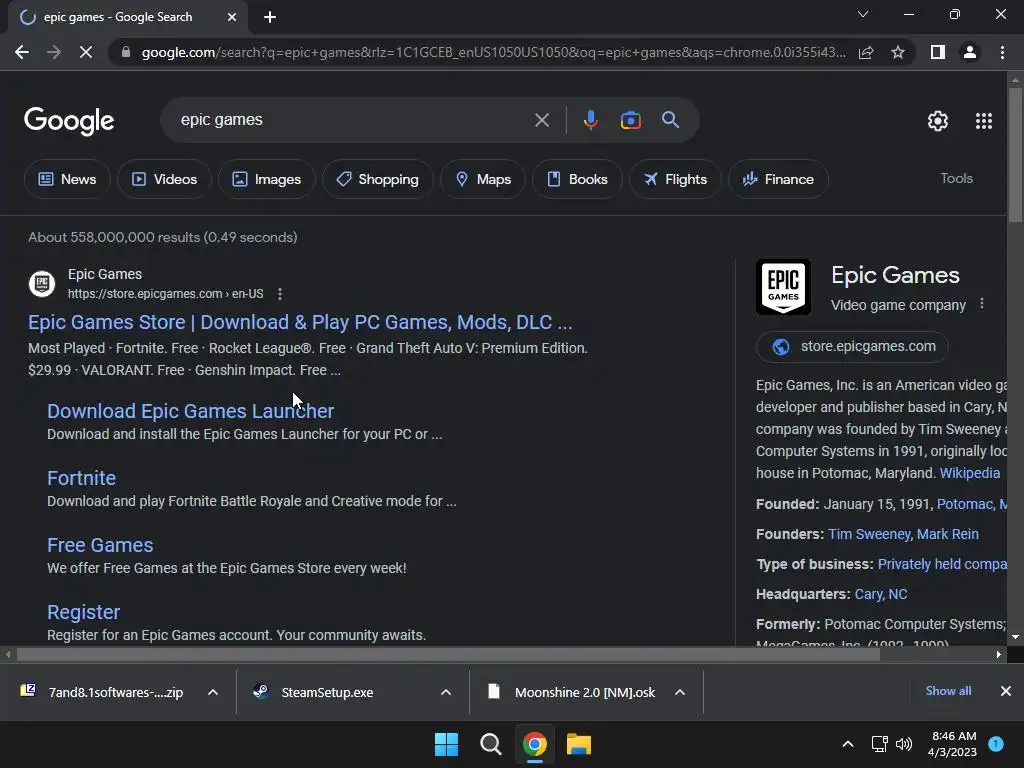Open knowledge panel more options
Image resolution: width=1024 pixels, height=768 pixels.
(982, 304)
